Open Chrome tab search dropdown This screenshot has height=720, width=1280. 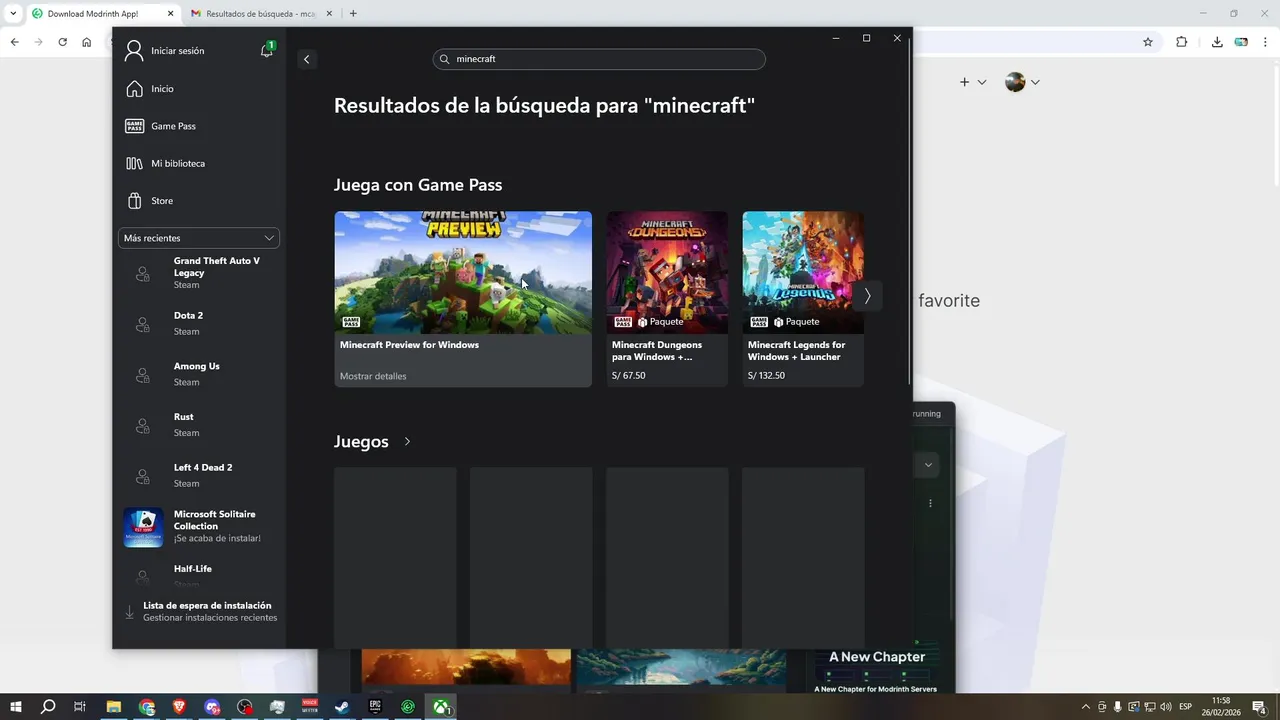pyautogui.click(x=14, y=14)
